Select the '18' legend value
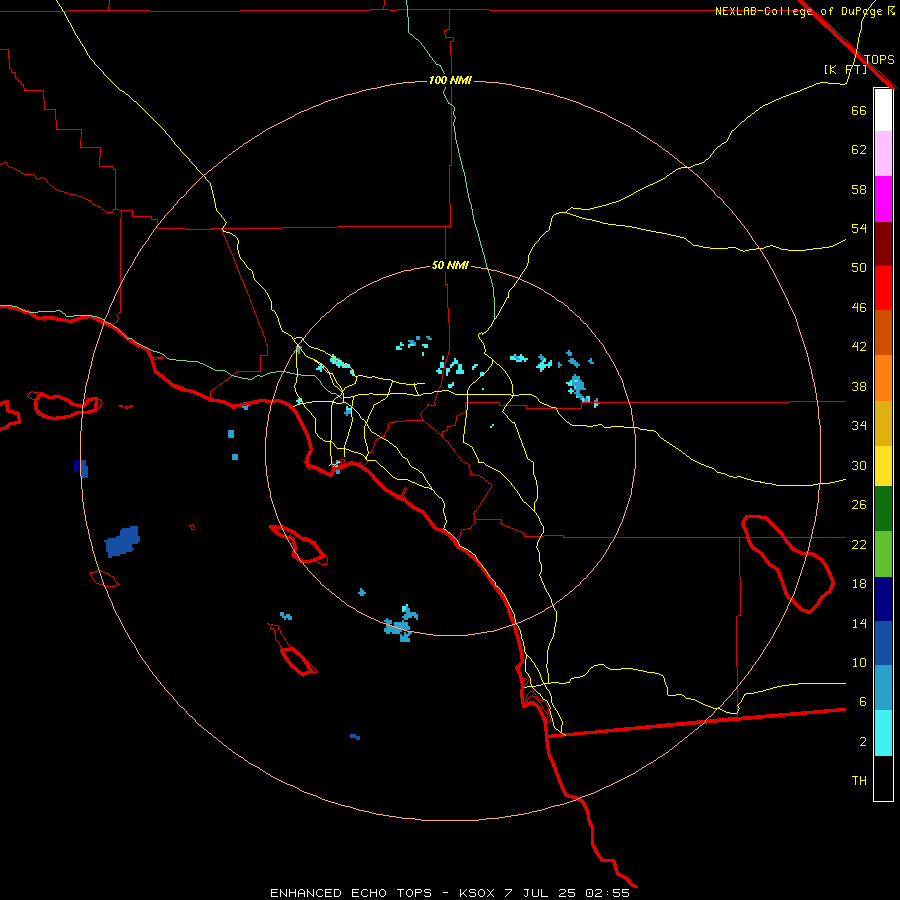This screenshot has height=900, width=900. coord(859,584)
